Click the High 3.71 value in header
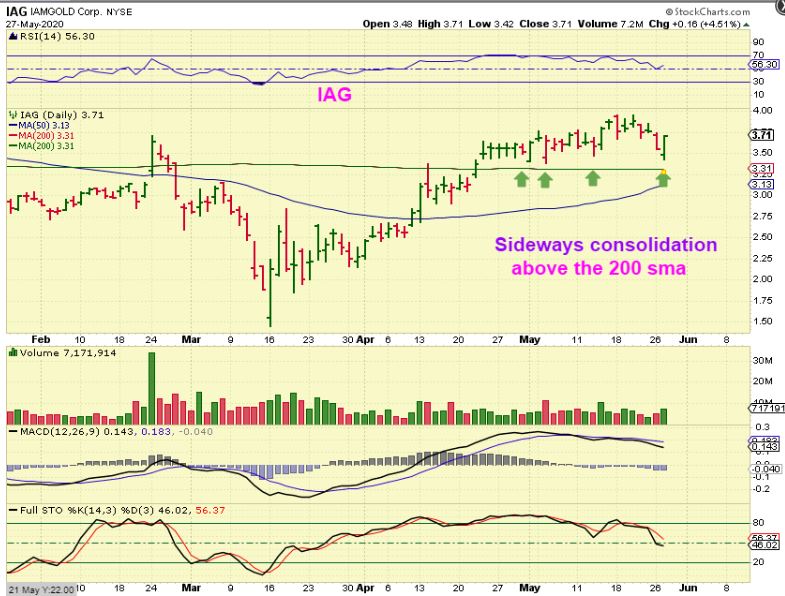The width and height of the screenshot is (785, 596). tap(440, 24)
